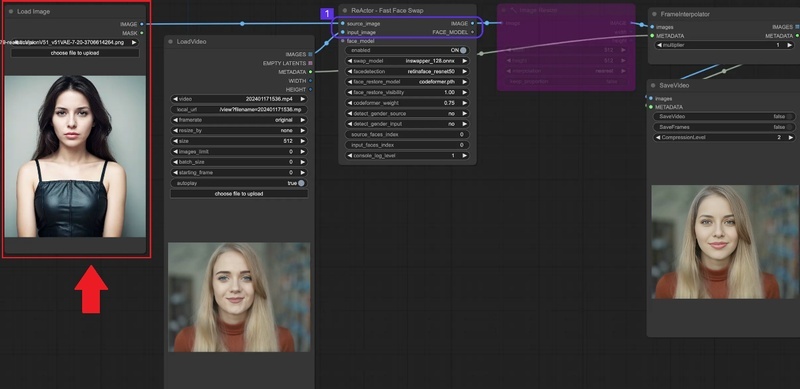The height and width of the screenshot is (389, 800).
Task: Click the SaveVideo node collapse dot
Action: click(653, 85)
